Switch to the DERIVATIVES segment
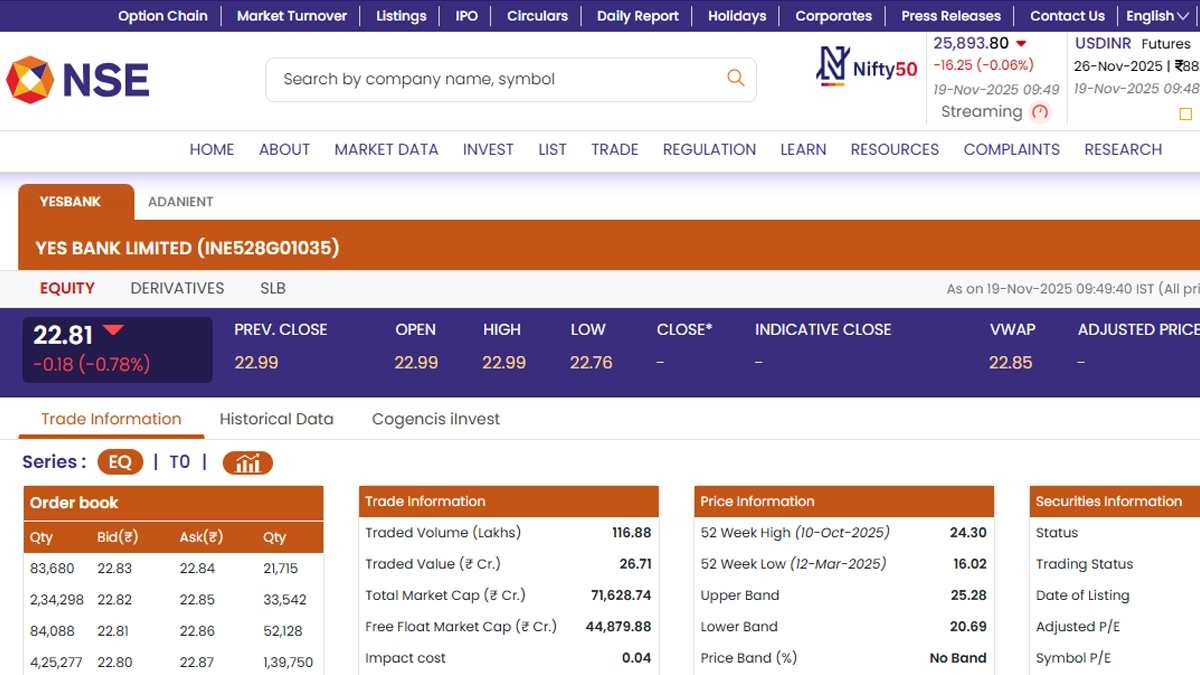The height and width of the screenshot is (675, 1200). click(177, 288)
